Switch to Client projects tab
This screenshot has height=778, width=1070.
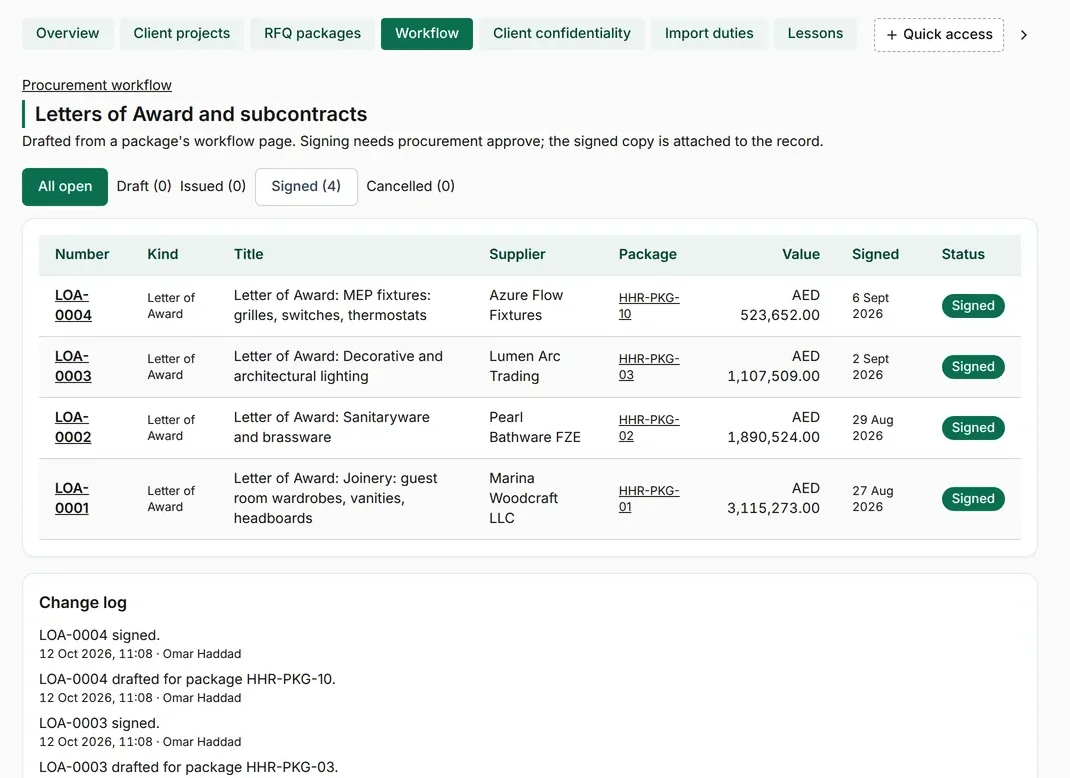[182, 33]
